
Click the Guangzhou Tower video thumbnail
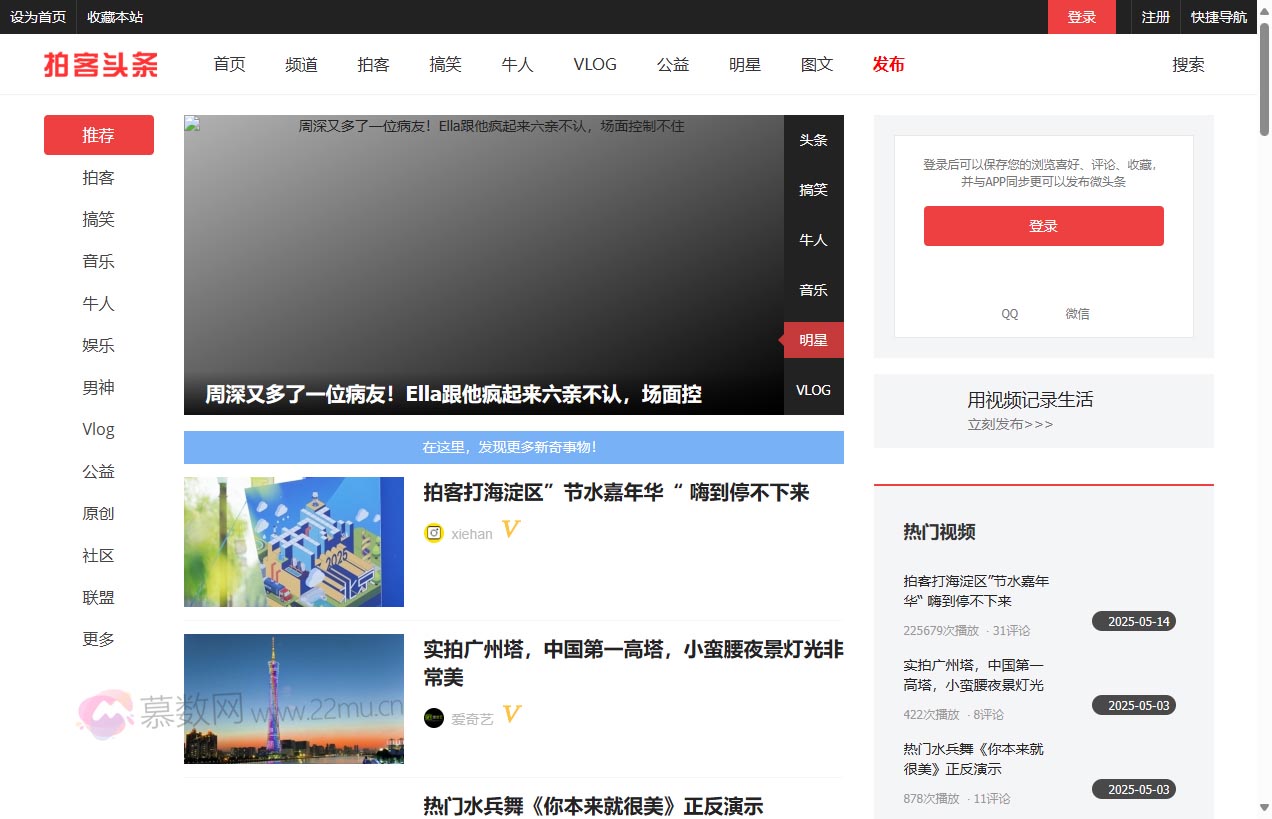[x=293, y=698]
